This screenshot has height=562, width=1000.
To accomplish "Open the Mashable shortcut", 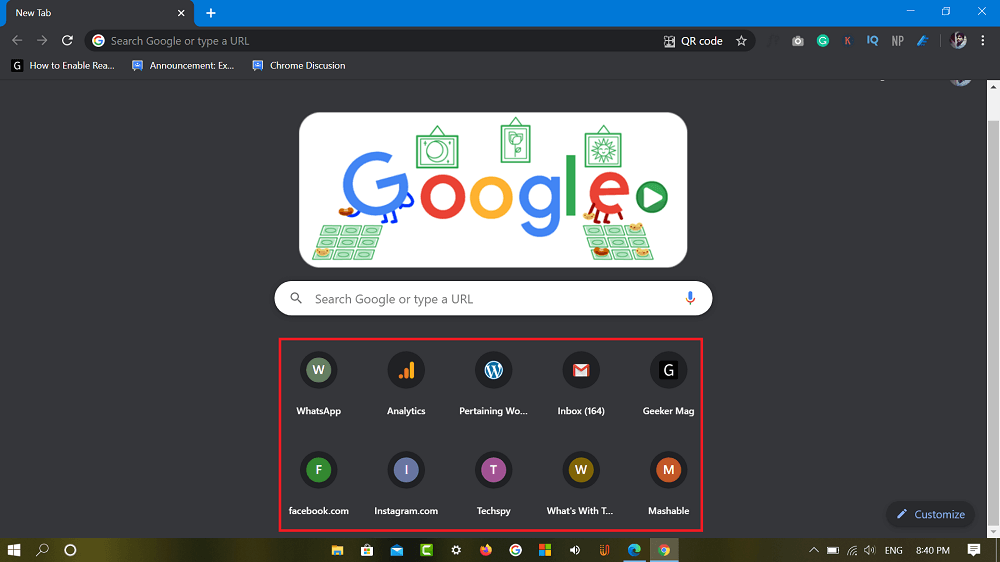I will (668, 483).
